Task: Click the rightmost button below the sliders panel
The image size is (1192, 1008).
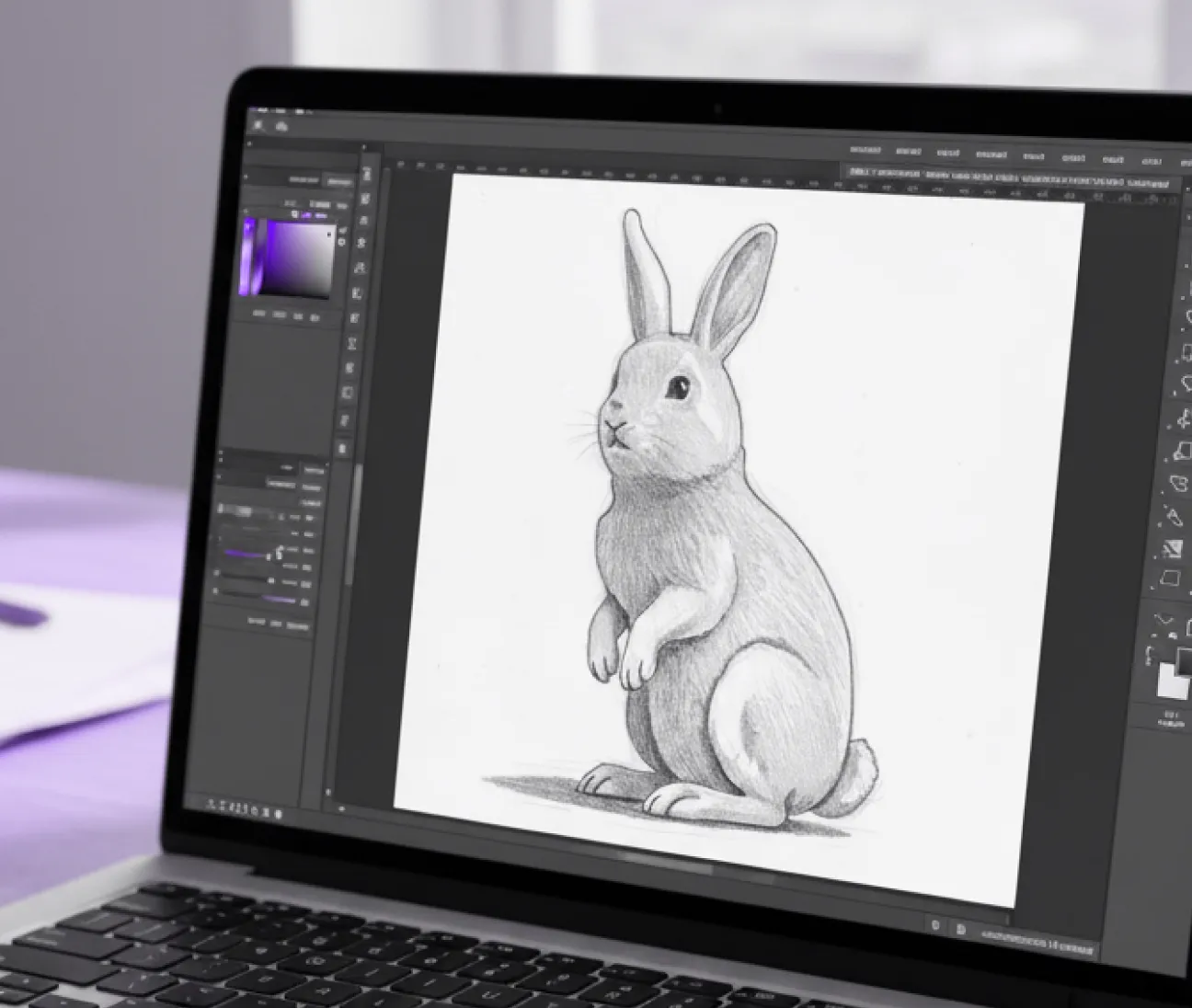Action: pos(295,626)
